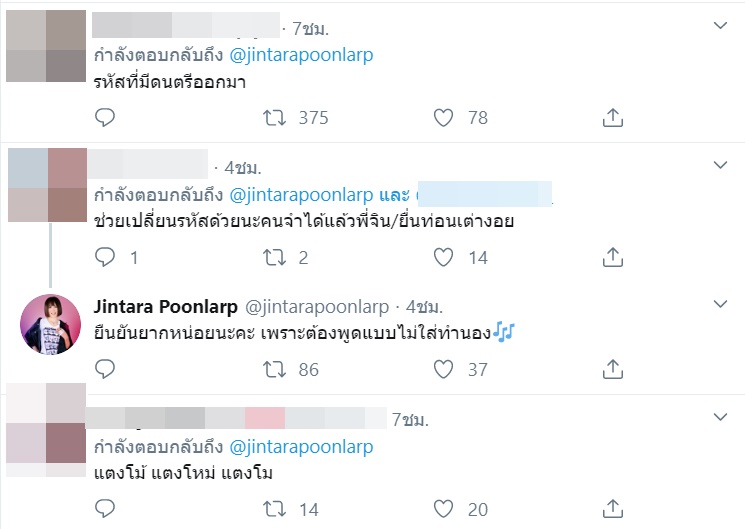Expand the first tweet's options chevron
This screenshot has width=745, height=529.
(x=720, y=25)
